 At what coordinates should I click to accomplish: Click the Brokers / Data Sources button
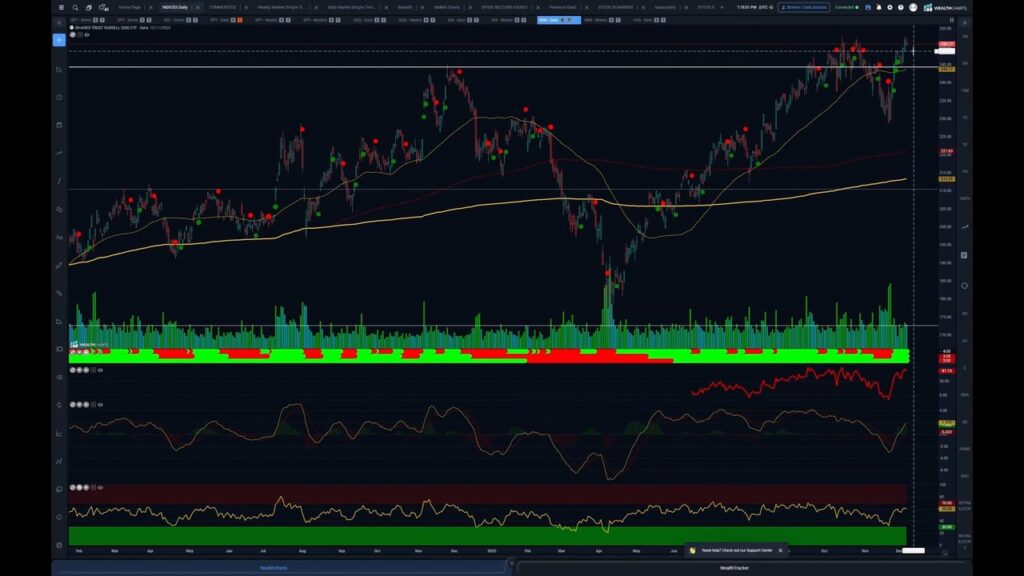tap(803, 8)
